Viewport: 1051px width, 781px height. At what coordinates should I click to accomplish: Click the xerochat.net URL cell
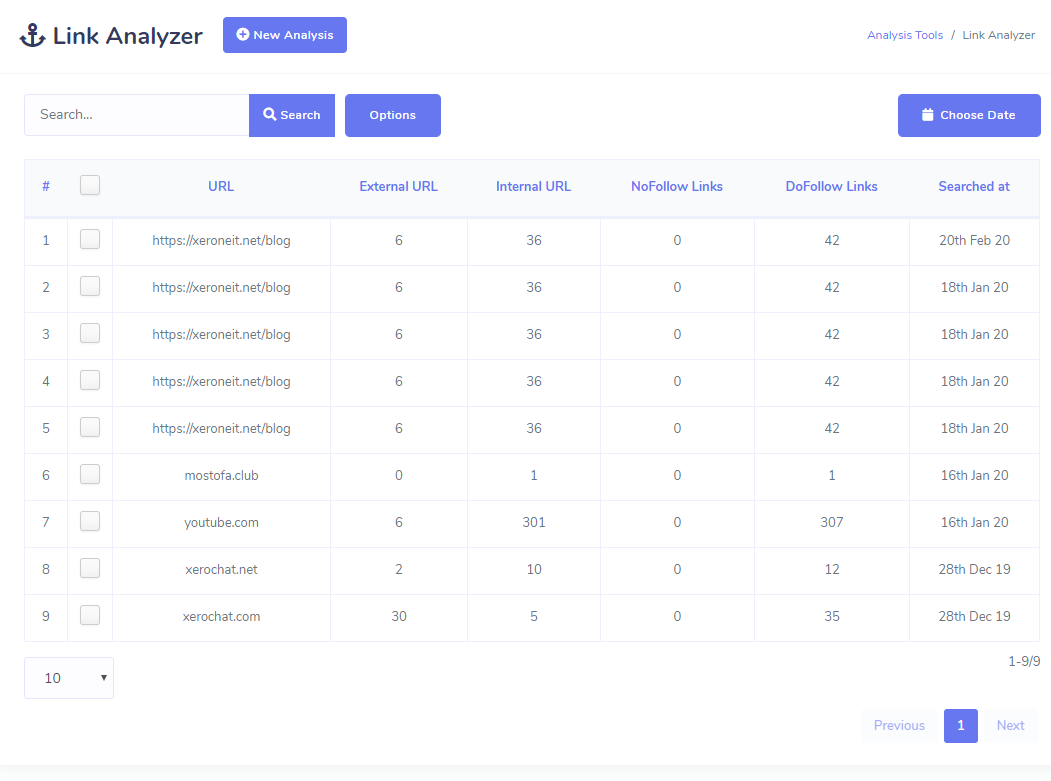[221, 569]
